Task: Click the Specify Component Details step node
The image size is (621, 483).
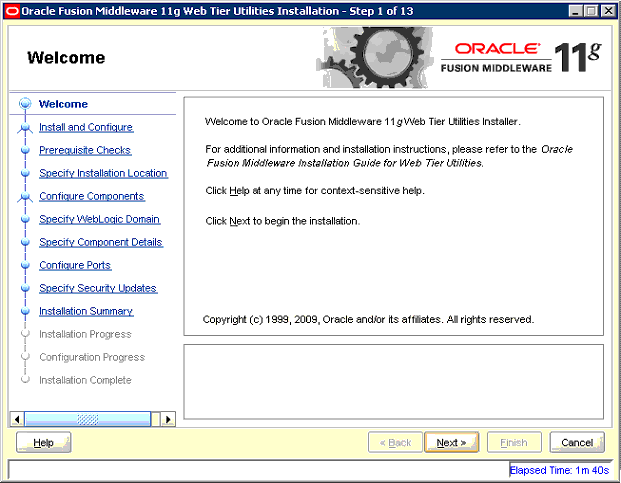Action: (25, 242)
